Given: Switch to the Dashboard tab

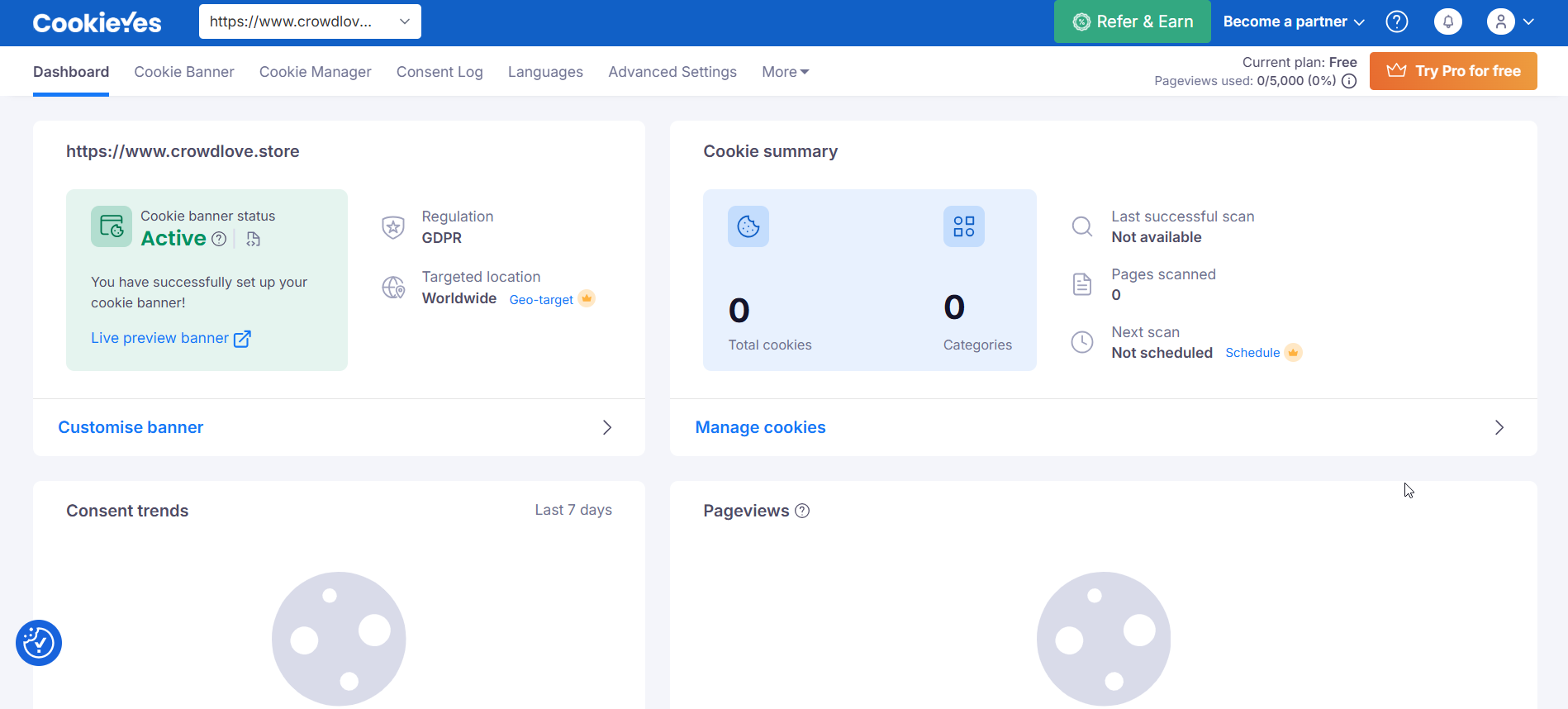Looking at the screenshot, I should [71, 72].
